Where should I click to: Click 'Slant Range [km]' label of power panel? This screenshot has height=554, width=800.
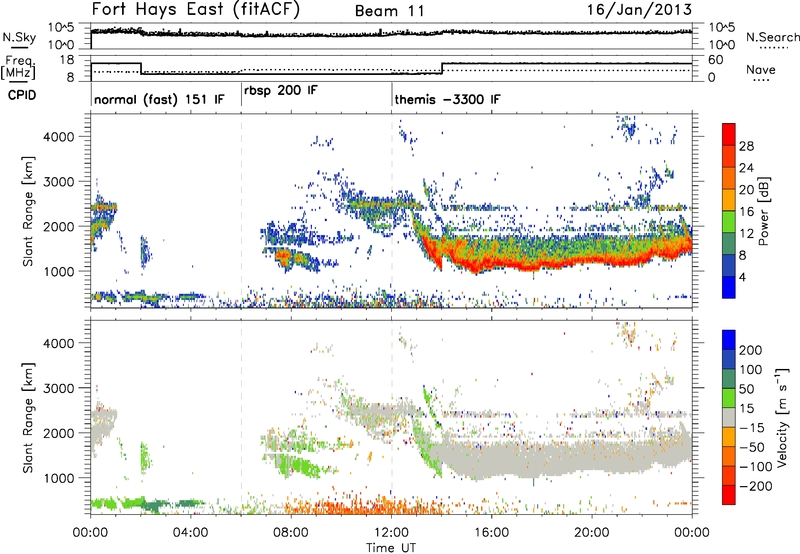click(28, 211)
